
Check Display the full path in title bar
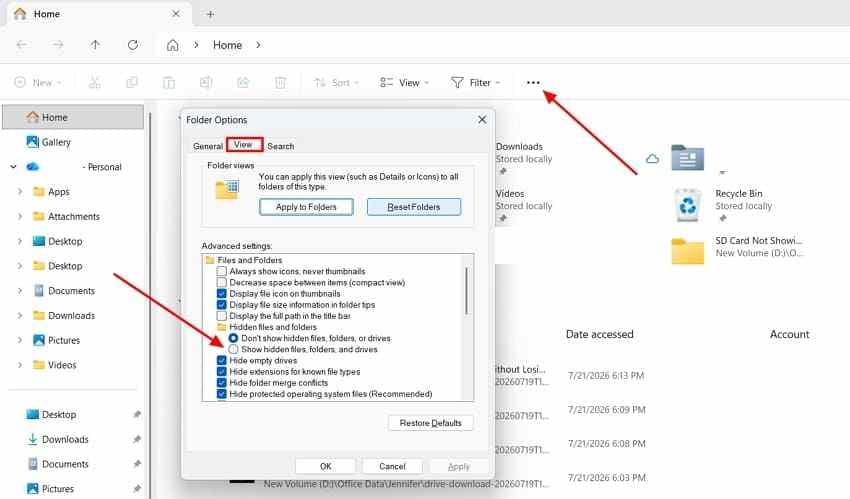(x=222, y=316)
